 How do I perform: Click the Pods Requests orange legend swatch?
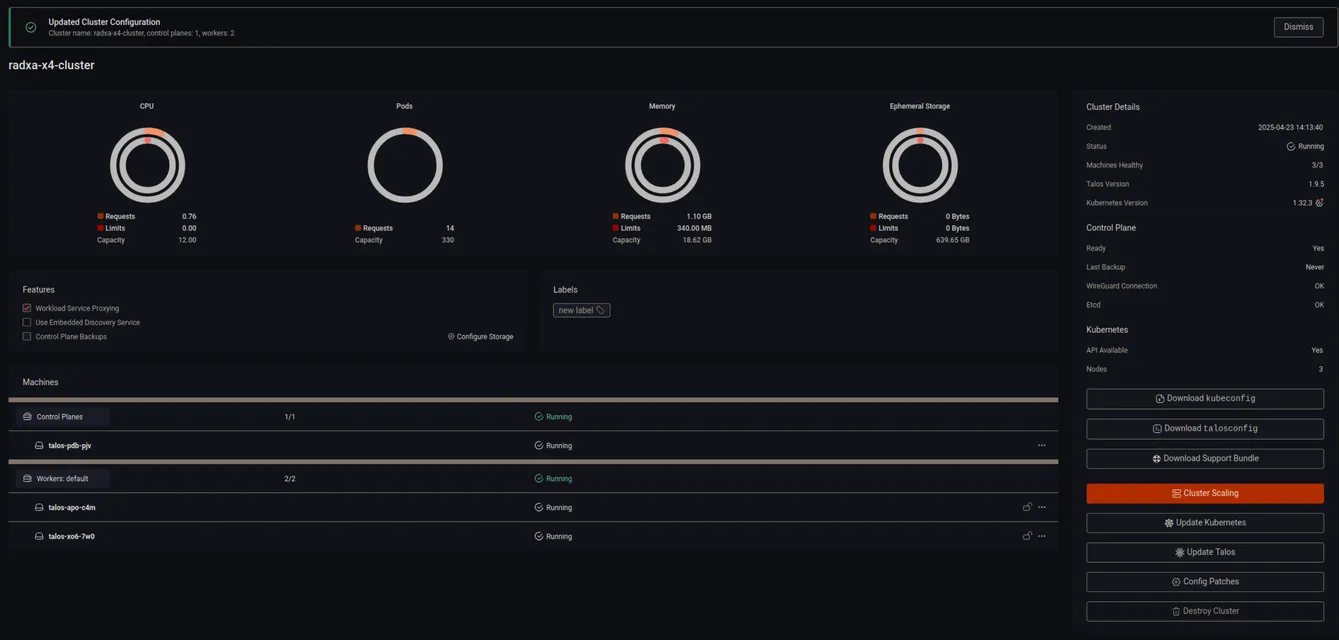pyautogui.click(x=358, y=228)
